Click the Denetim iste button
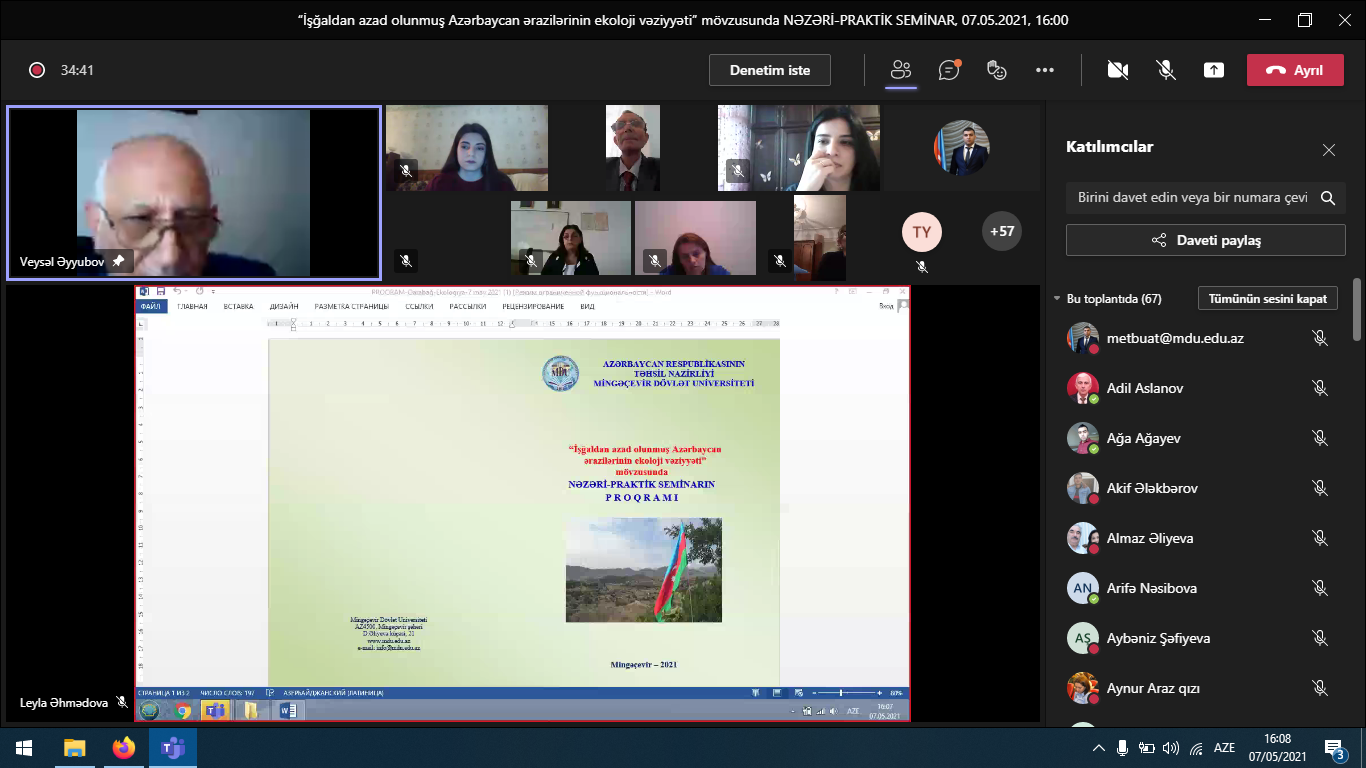Viewport: 1366px width, 768px height. tap(769, 70)
